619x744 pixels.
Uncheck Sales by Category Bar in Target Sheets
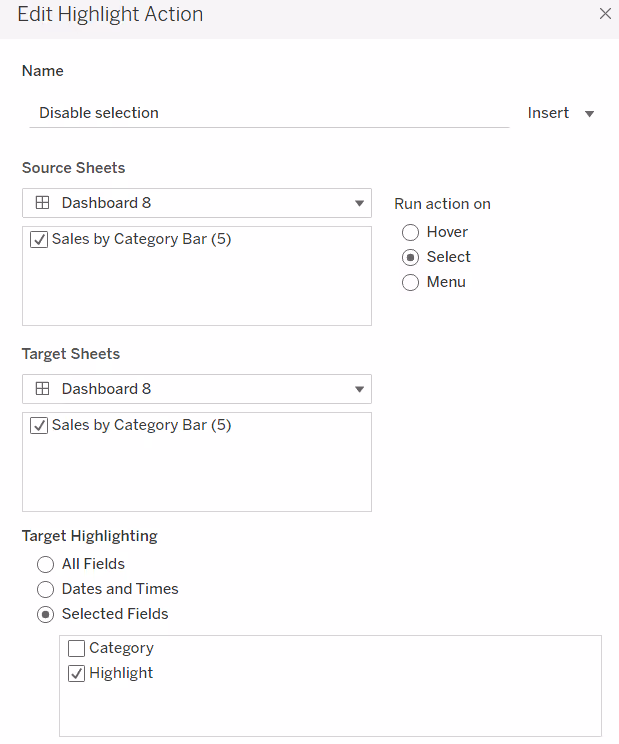coord(40,426)
